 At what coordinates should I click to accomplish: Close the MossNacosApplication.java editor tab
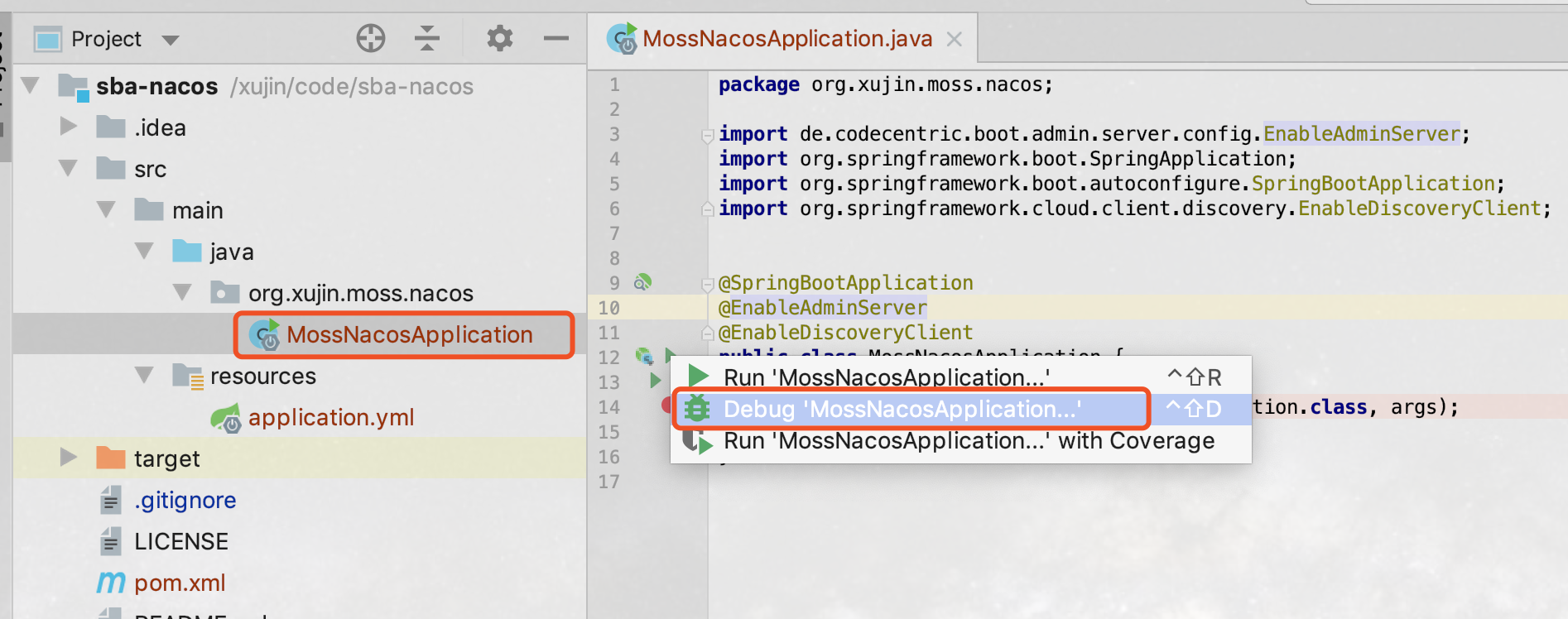[x=955, y=39]
